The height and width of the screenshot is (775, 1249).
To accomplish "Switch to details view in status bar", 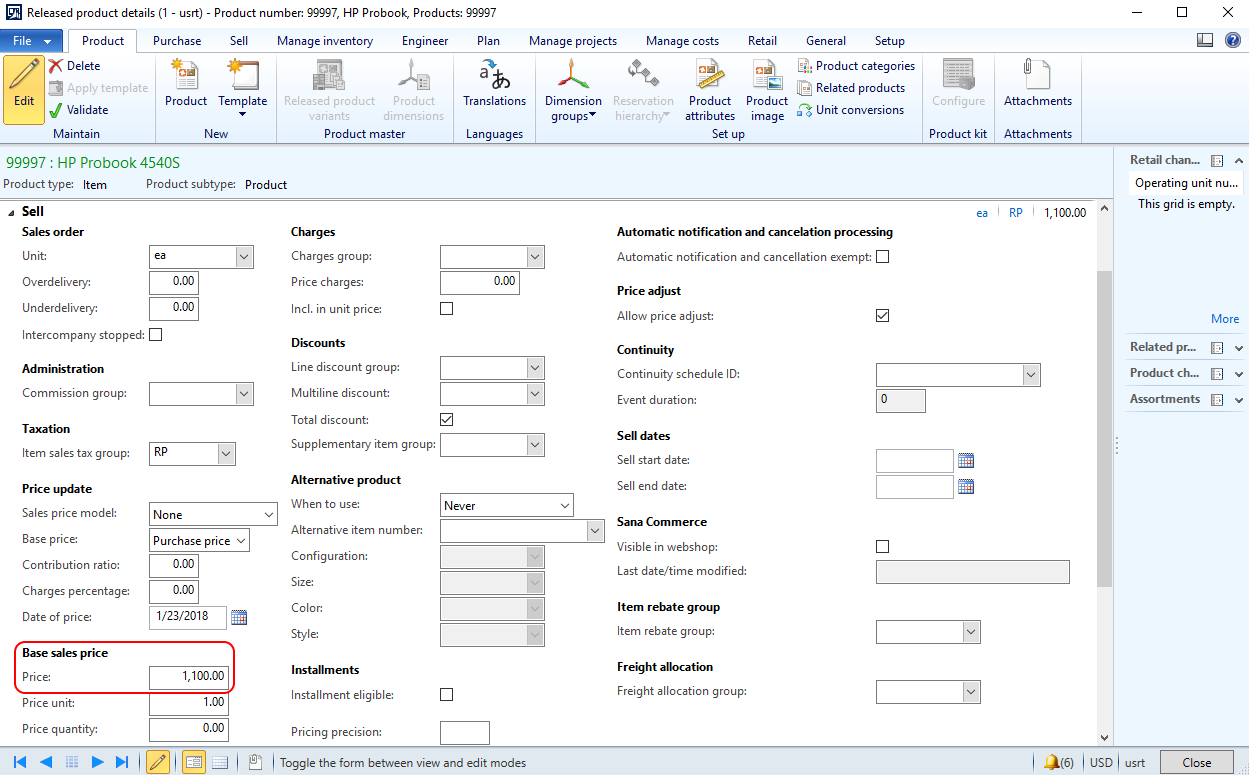I will point(194,762).
